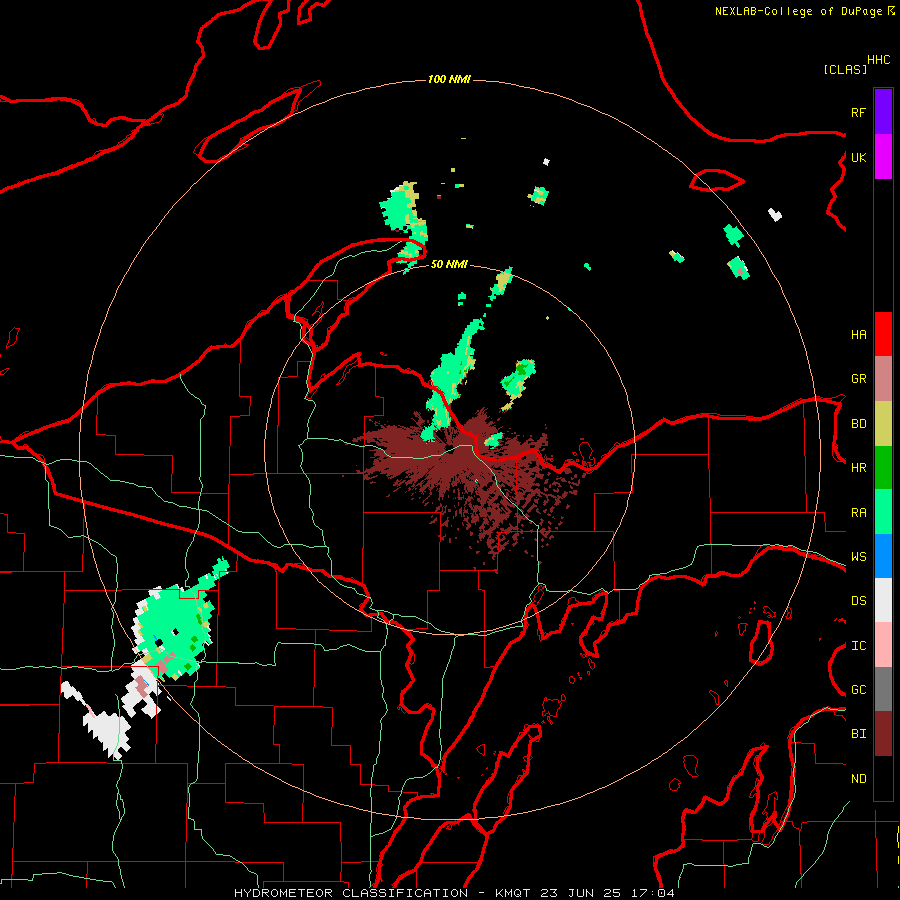
Task: Click the 'HR' legend label
Action: [858, 468]
